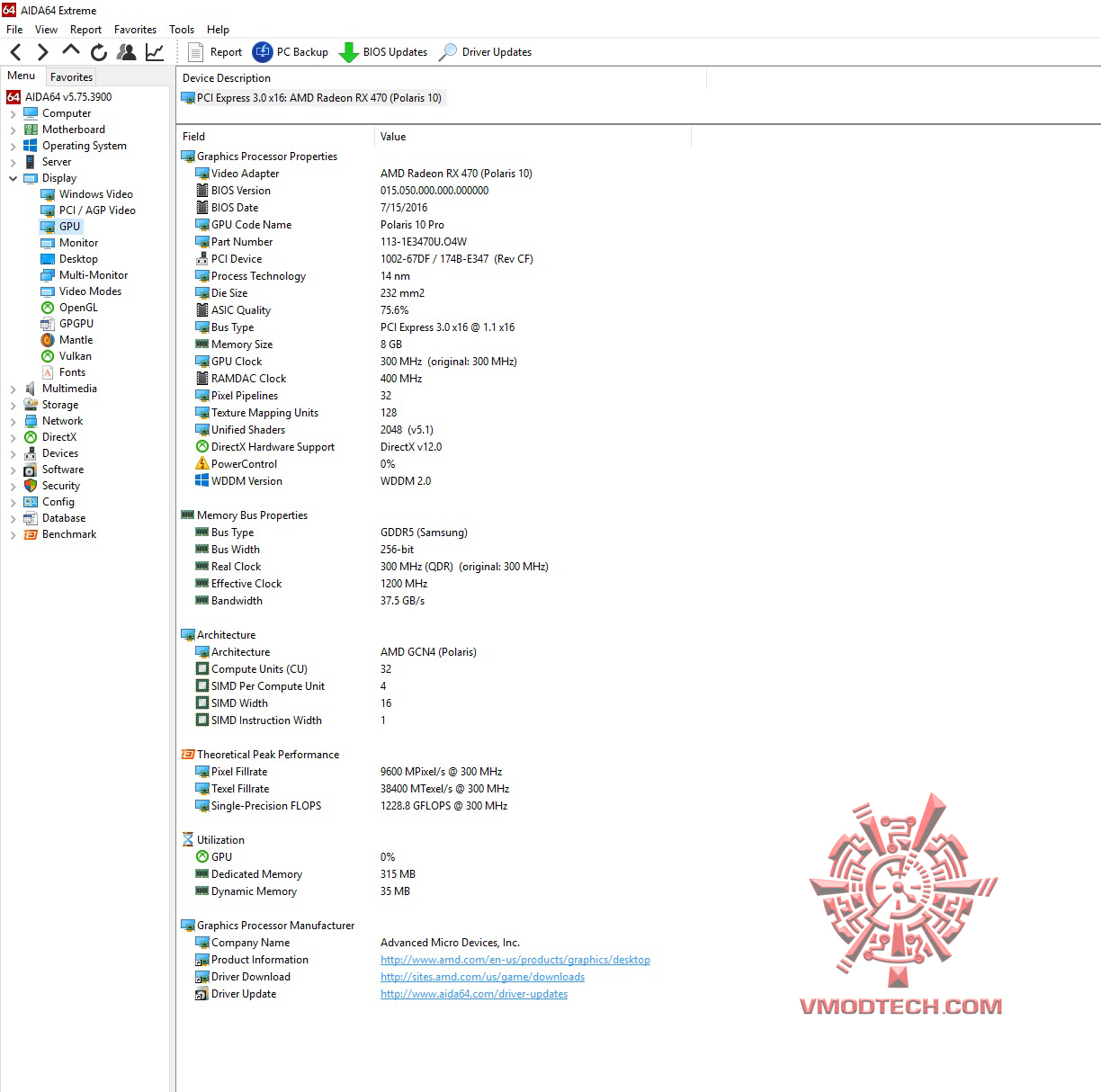Select PCI Express Radeon RX 470 device

pos(312,98)
